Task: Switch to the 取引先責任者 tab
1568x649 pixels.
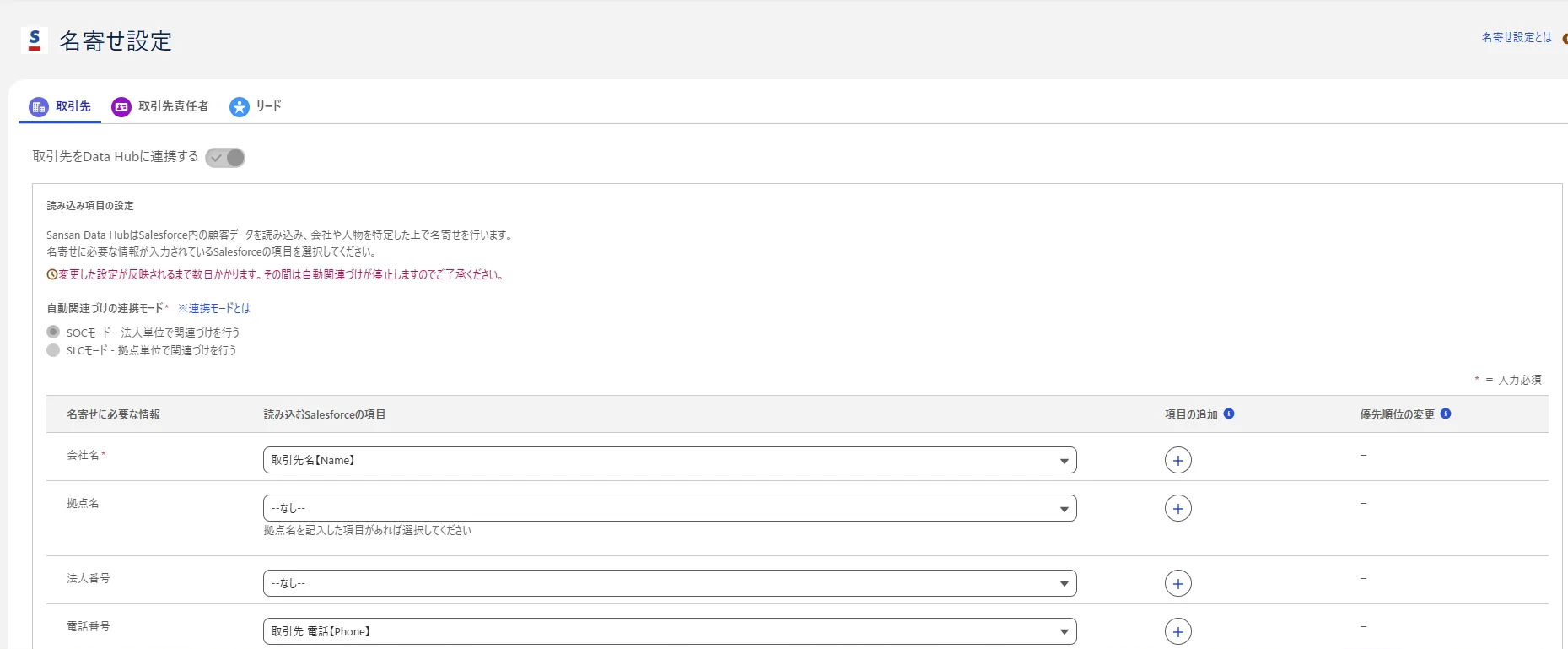Action: (160, 106)
